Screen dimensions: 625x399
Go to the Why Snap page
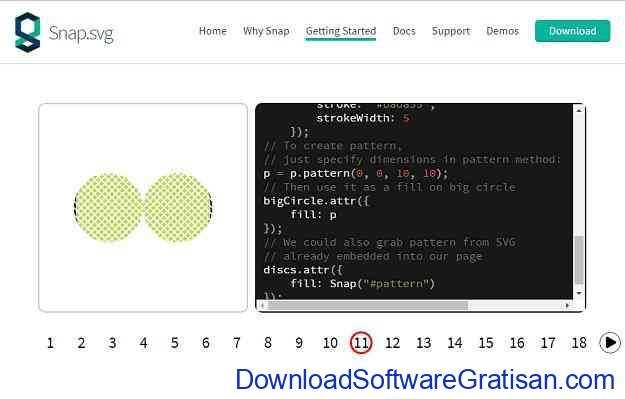coord(266,31)
